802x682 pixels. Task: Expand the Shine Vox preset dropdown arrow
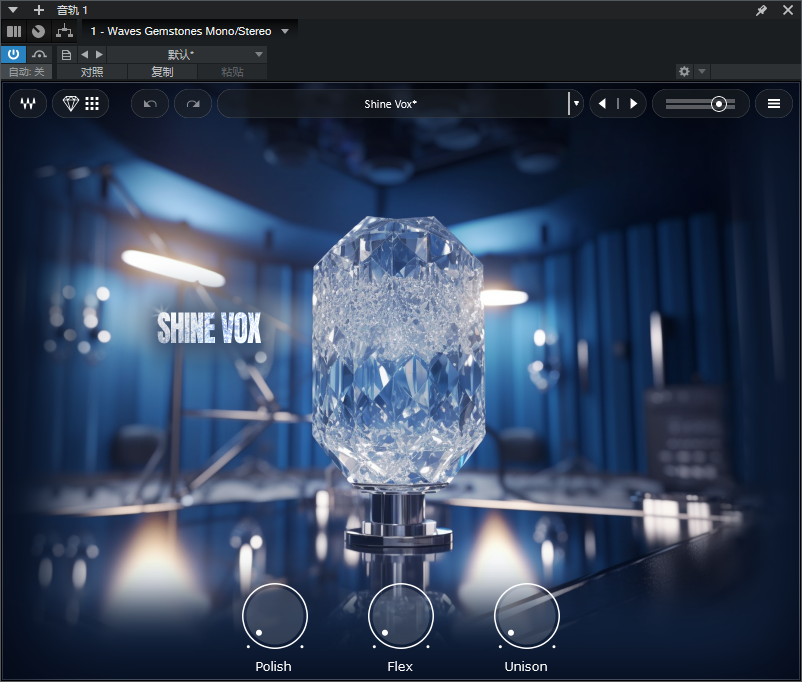coord(576,104)
